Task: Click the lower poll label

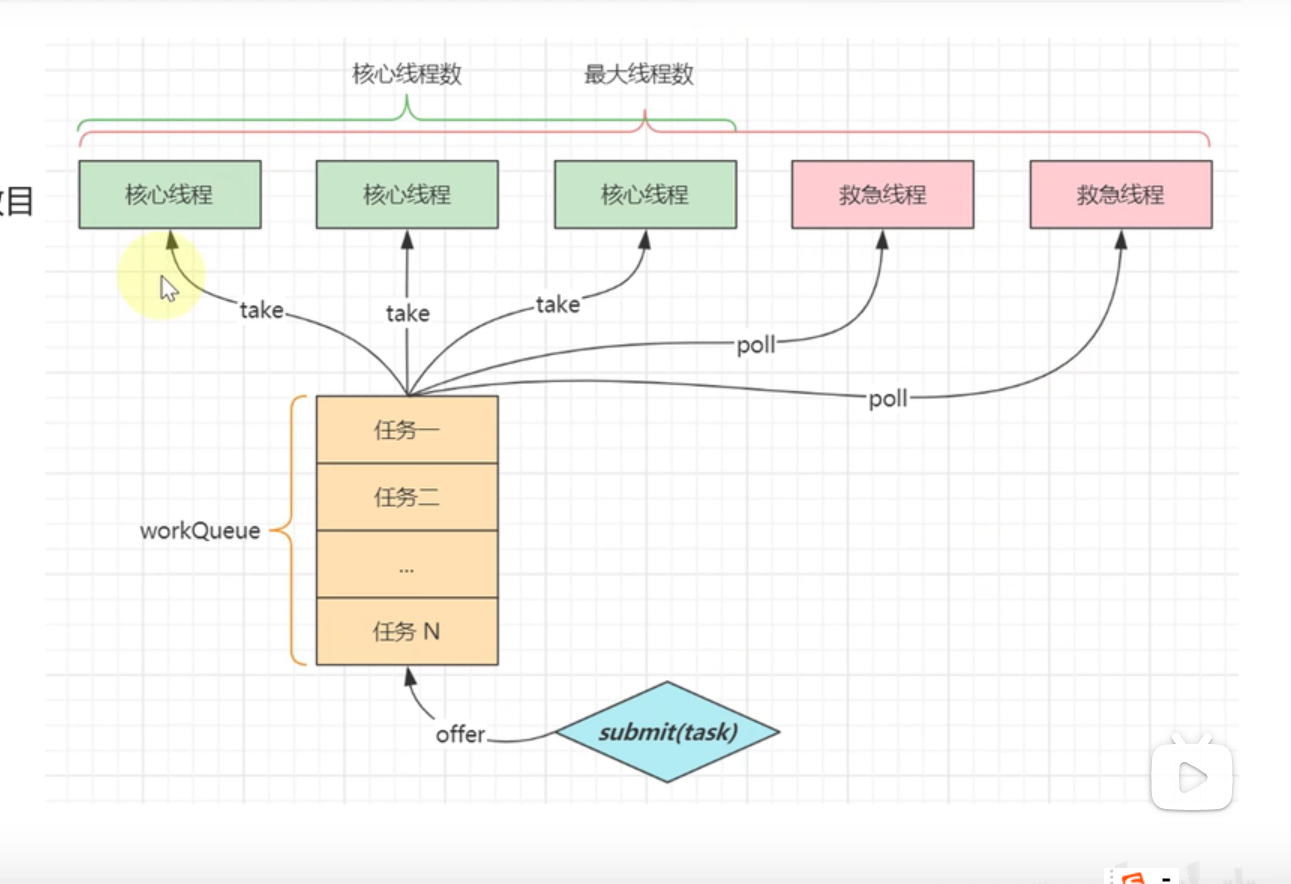Action: (x=888, y=399)
